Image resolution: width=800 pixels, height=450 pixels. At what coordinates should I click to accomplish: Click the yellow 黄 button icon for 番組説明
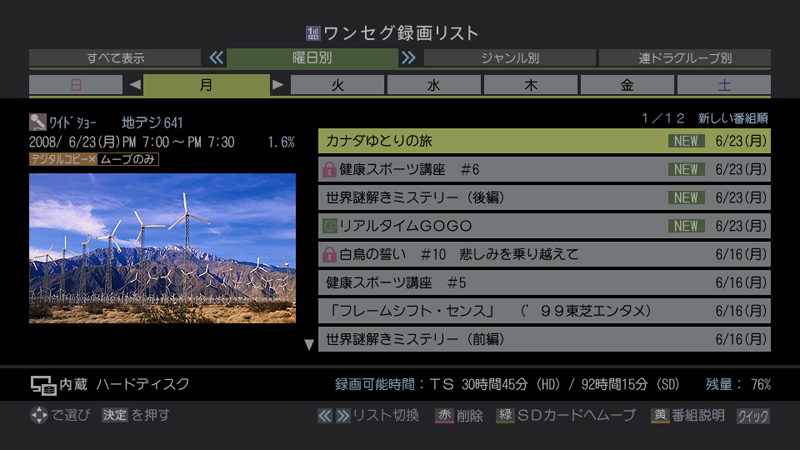[x=660, y=416]
